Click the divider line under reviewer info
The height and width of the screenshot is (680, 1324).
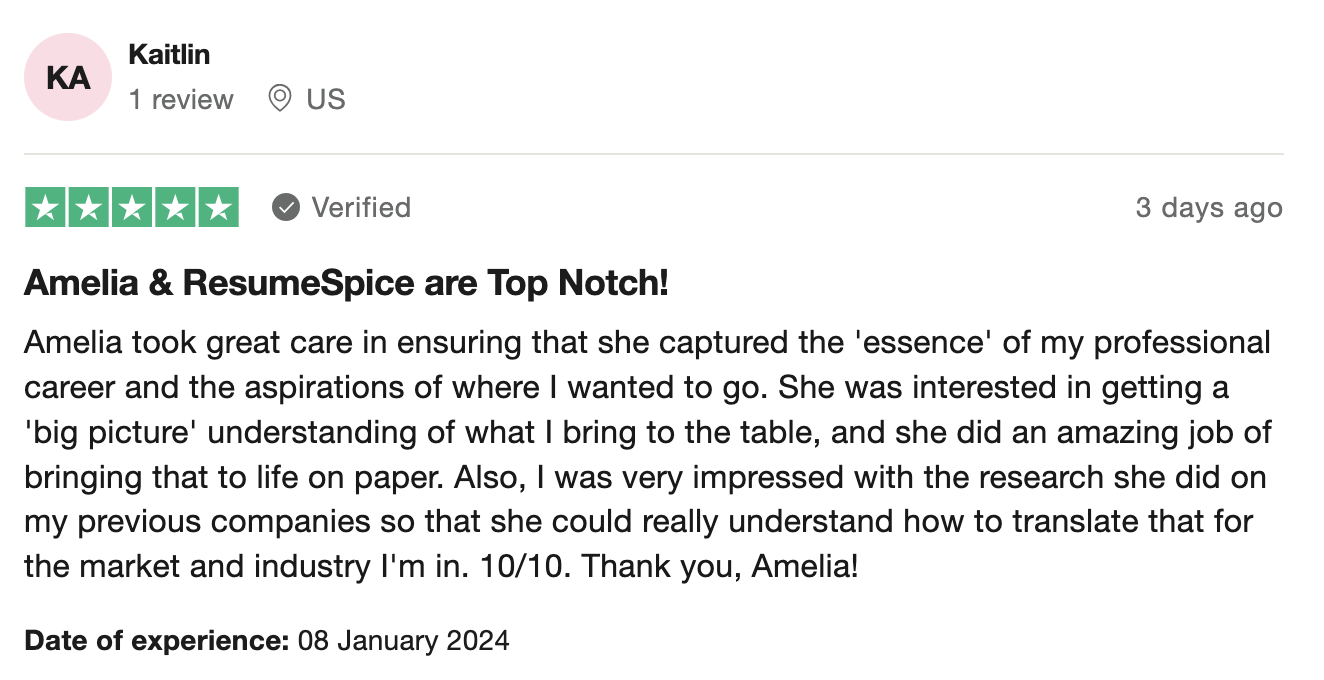654,154
